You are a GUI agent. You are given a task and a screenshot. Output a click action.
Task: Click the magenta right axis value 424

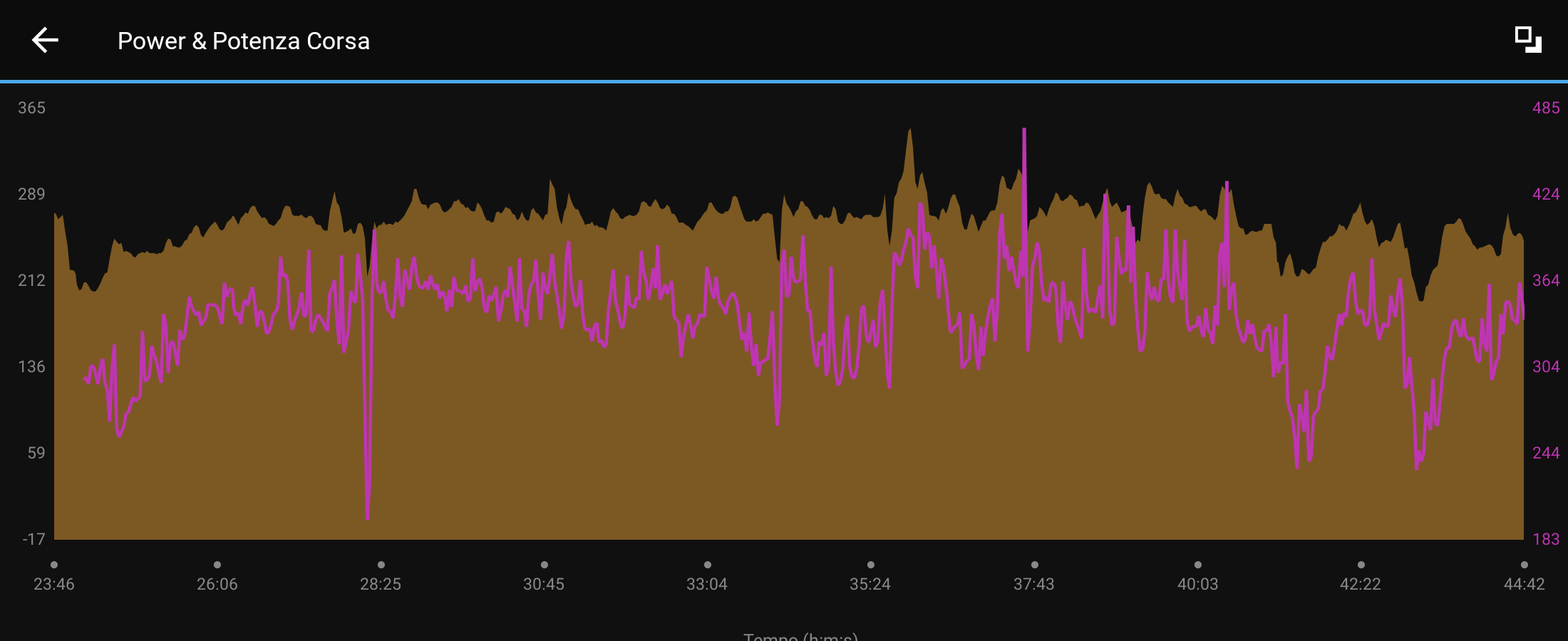(x=1546, y=194)
